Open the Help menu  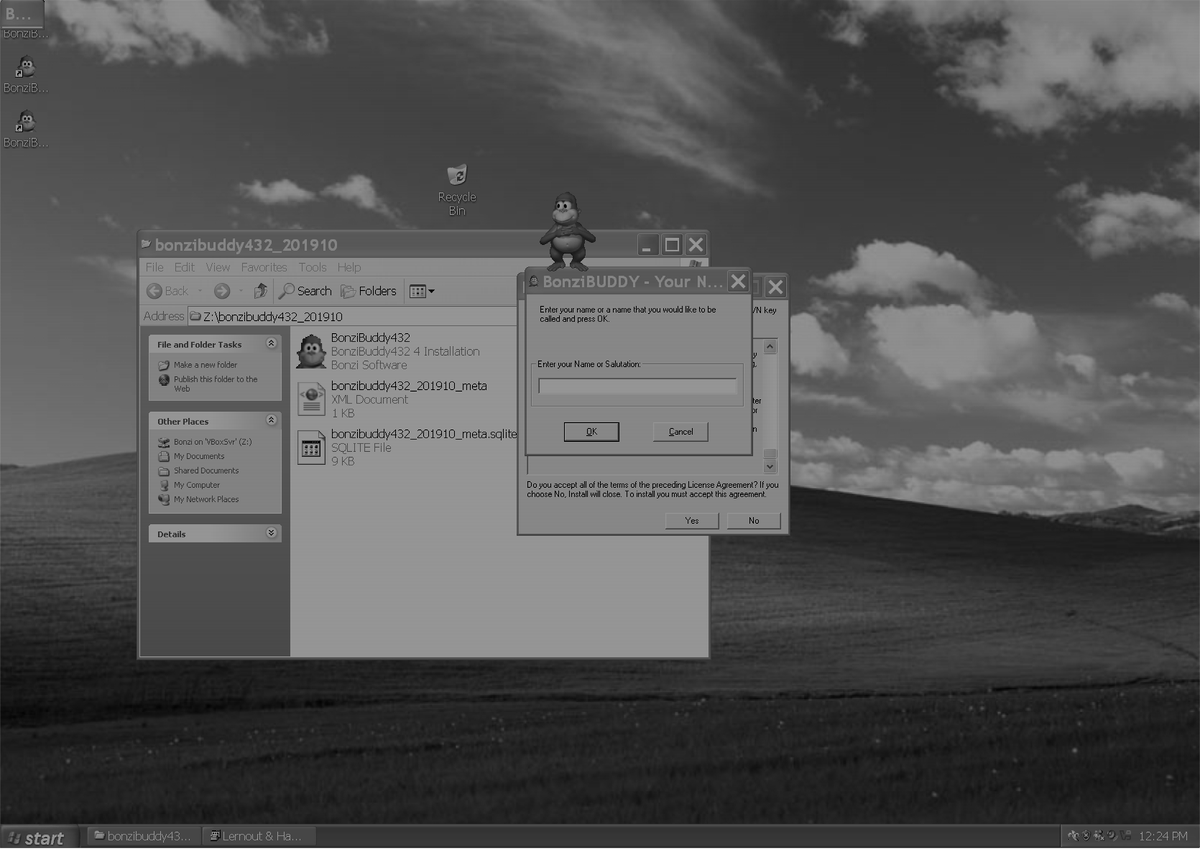[x=349, y=267]
